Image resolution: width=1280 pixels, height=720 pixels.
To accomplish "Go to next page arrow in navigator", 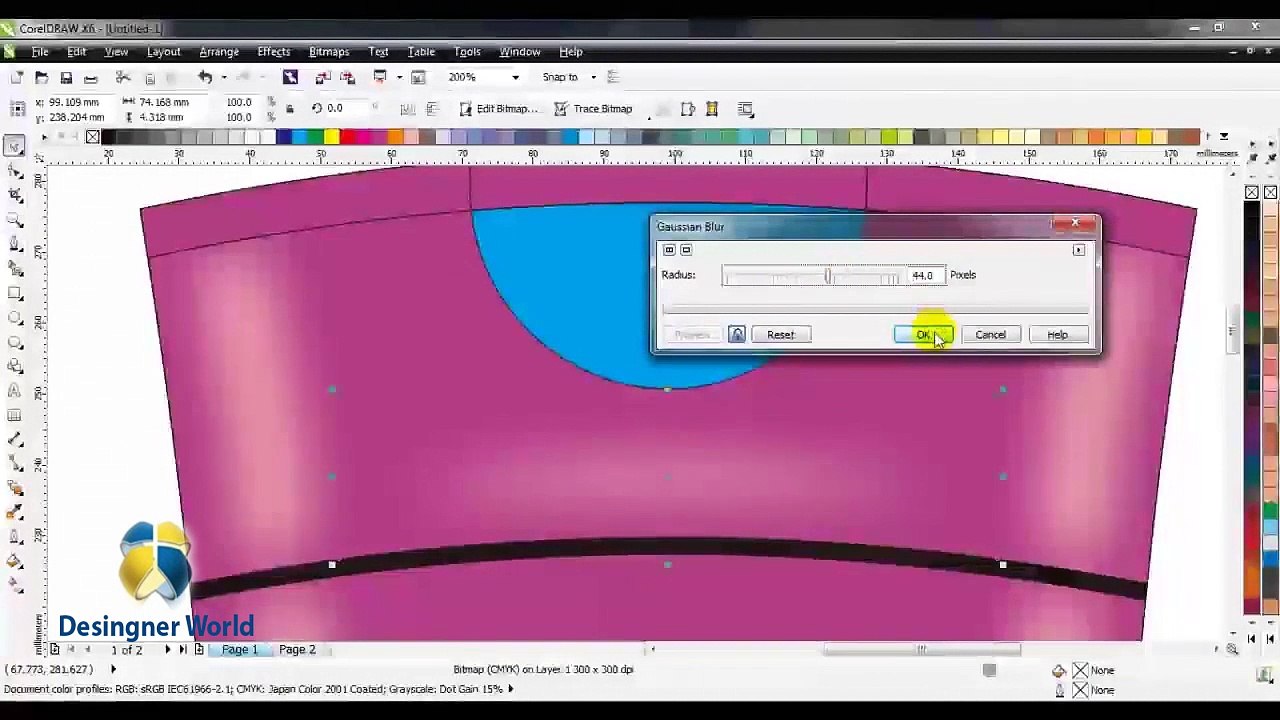I will click(x=167, y=649).
